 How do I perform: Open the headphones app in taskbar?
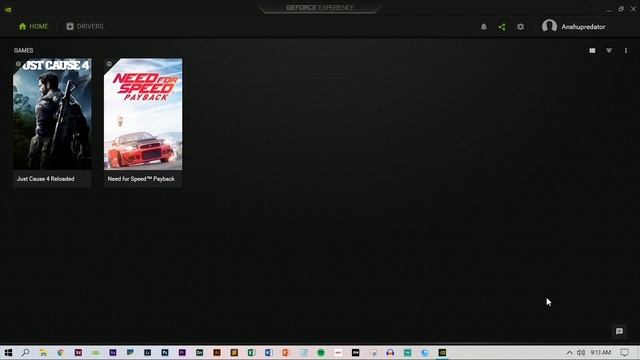tap(390, 353)
